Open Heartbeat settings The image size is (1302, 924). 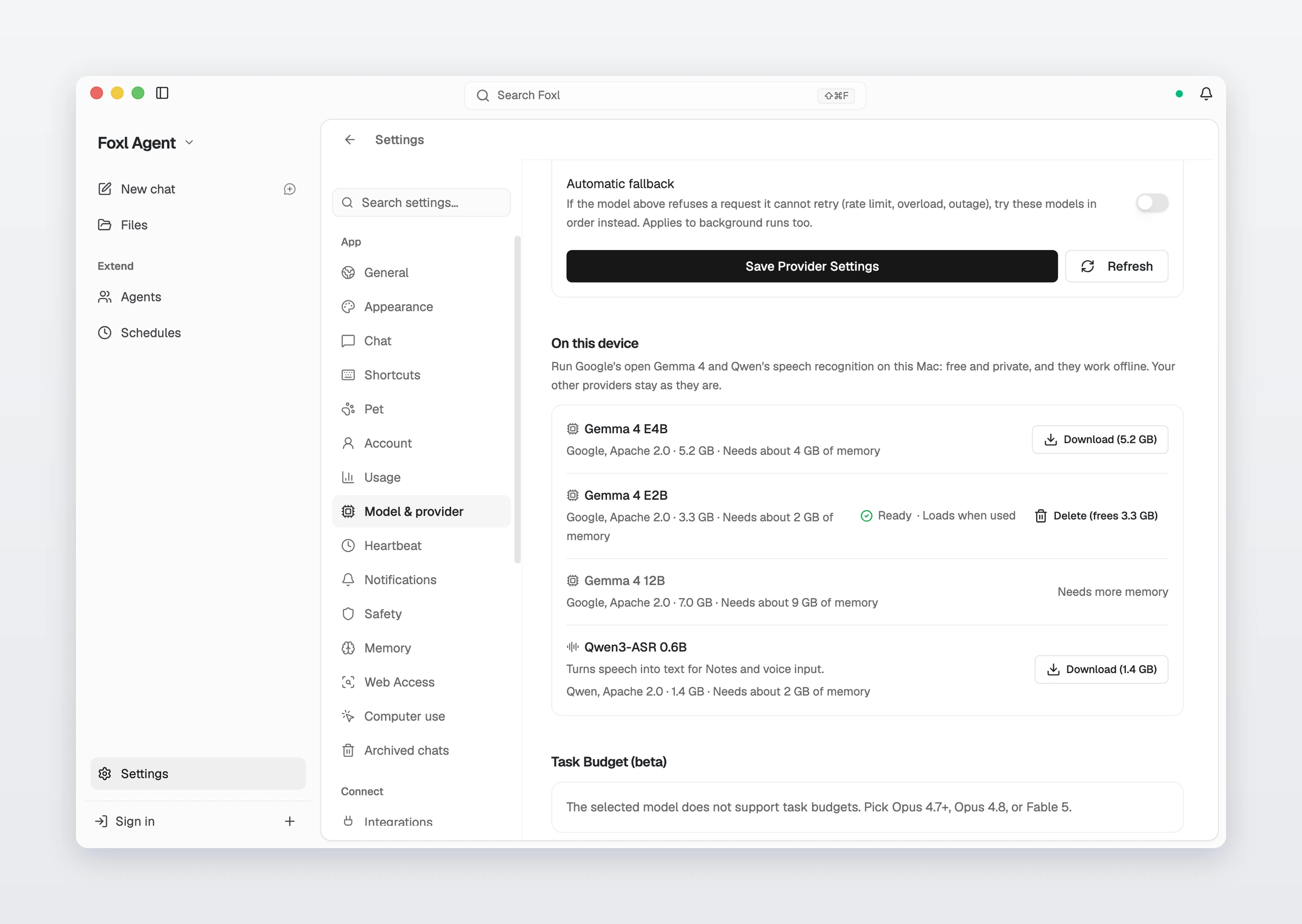pos(421,546)
